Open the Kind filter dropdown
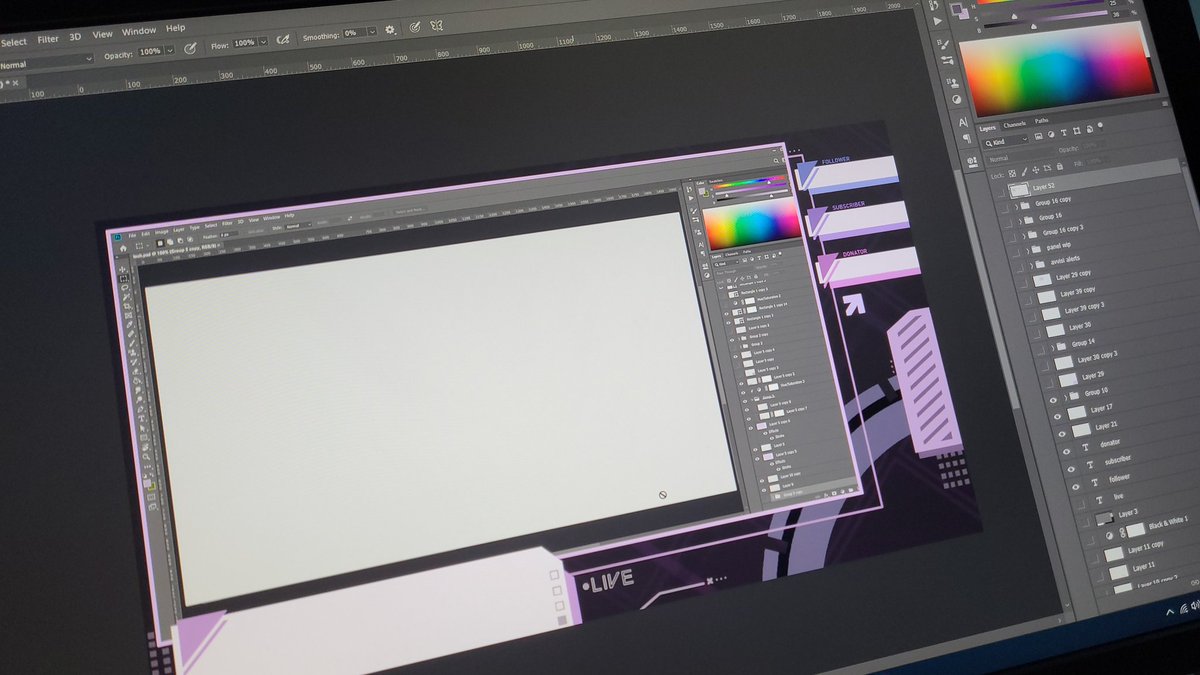The width and height of the screenshot is (1200, 675). tap(1007, 143)
